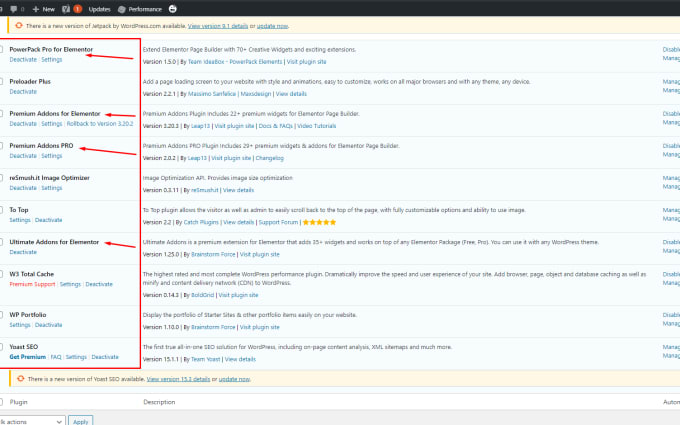Open Docs & FAQs for Premium Addons
Image resolution: width=680 pixels, height=425 pixels.
(x=276, y=126)
